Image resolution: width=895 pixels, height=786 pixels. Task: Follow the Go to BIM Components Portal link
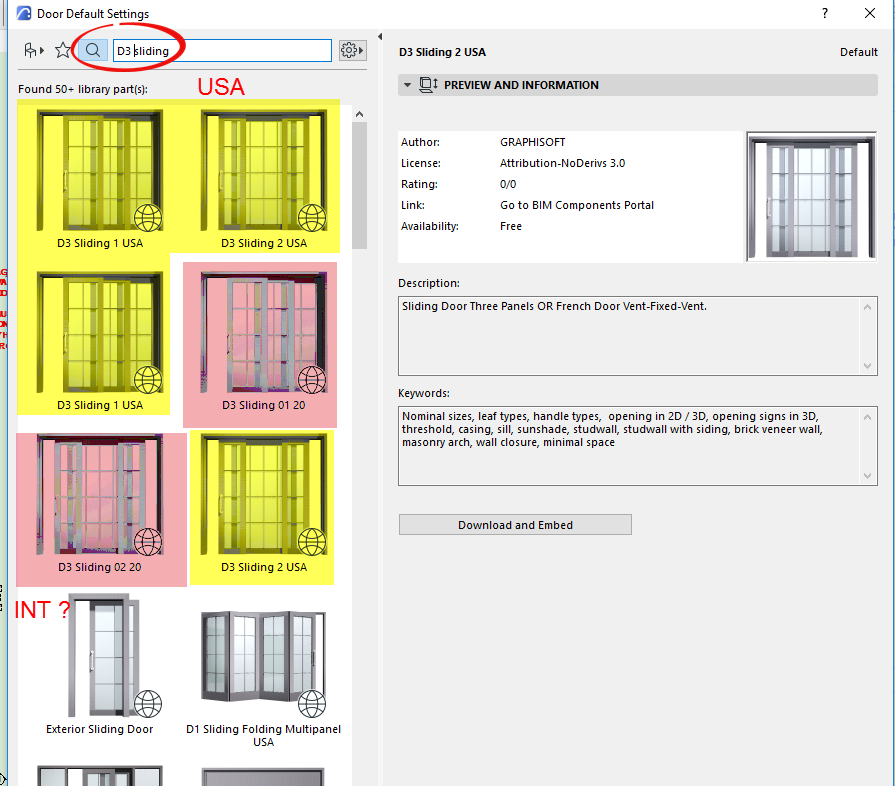(x=576, y=205)
